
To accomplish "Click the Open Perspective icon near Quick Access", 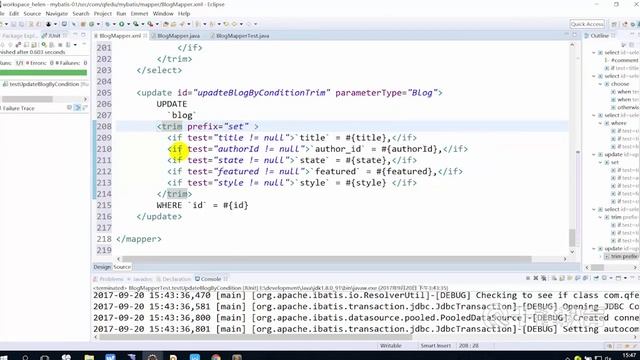I will [614, 24].
